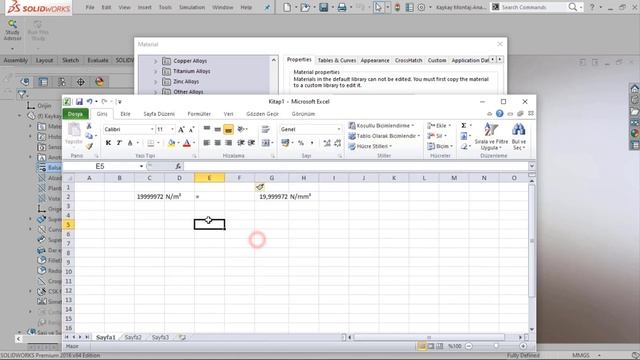This screenshot has height=360, width=640.
Task: Toggle align text right
Action: (x=228, y=143)
